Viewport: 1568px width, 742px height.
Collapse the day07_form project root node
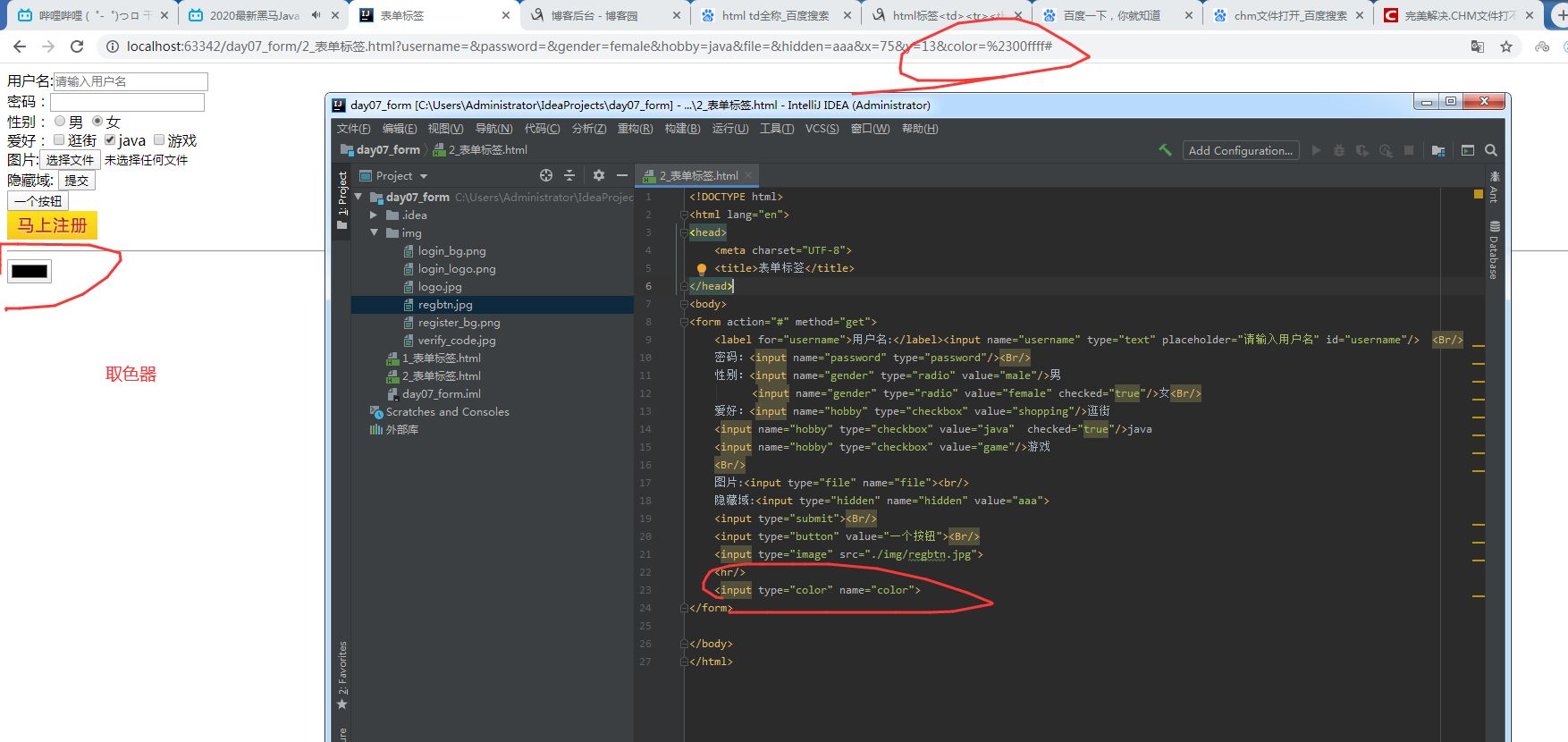(358, 197)
